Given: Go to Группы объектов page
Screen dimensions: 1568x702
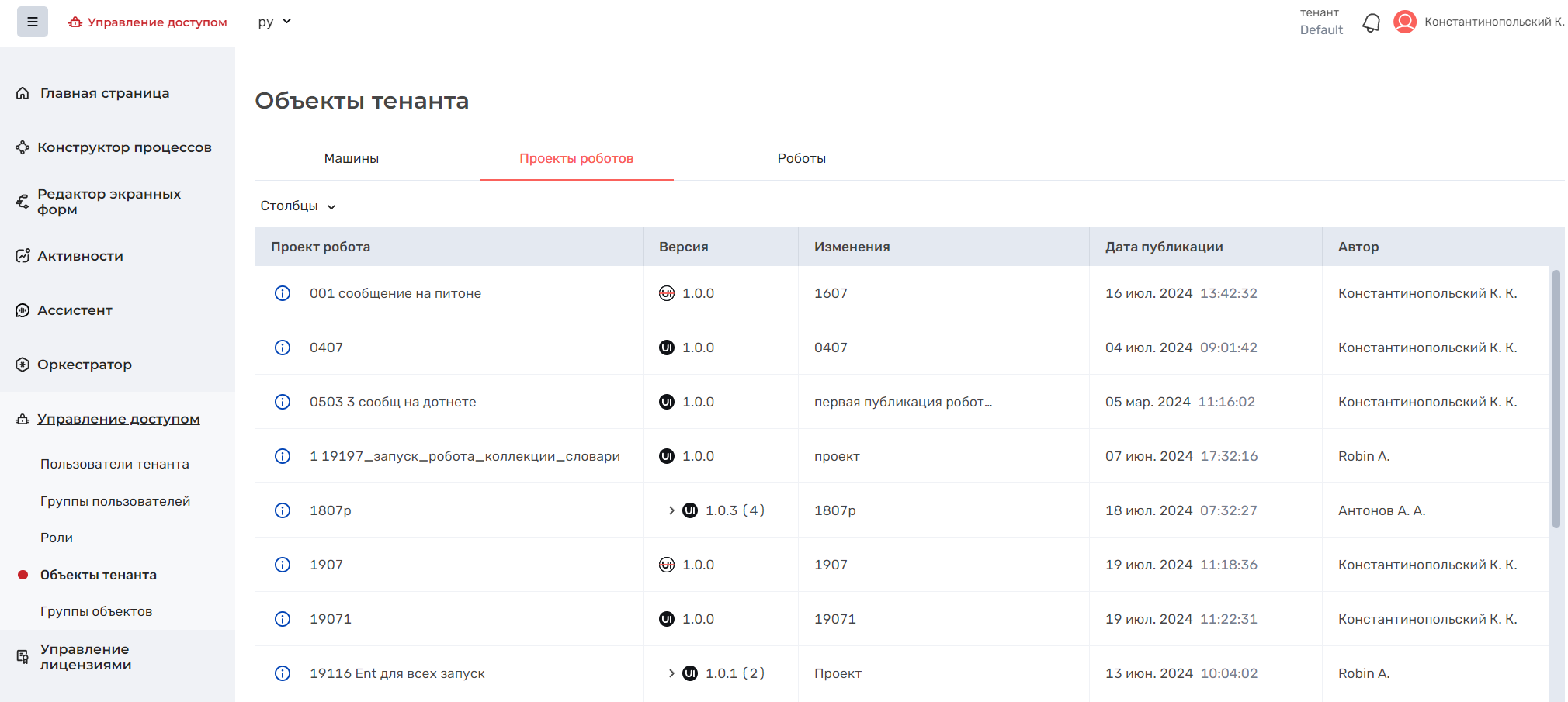Looking at the screenshot, I should (x=96, y=611).
